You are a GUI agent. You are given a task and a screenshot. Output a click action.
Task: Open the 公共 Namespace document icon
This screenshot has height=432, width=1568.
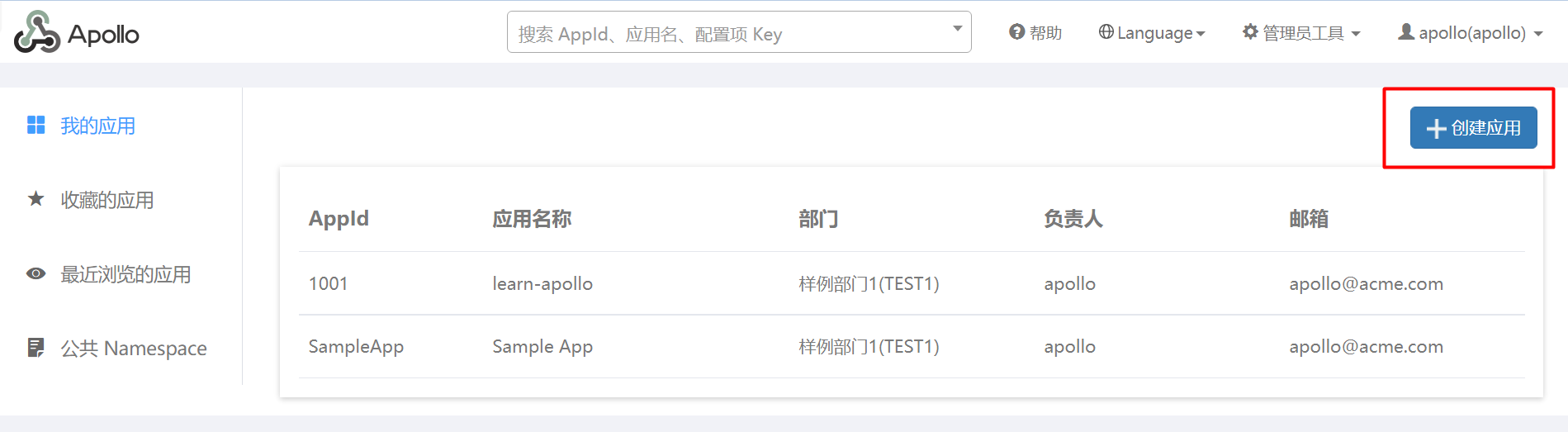(x=36, y=348)
